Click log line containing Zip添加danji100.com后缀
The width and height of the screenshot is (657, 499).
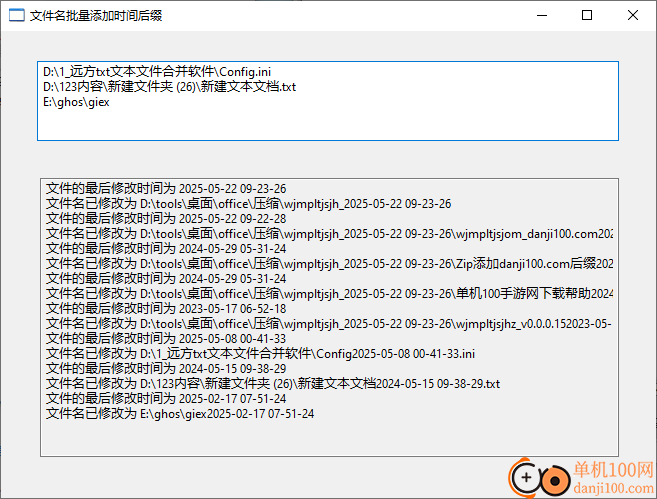[x=329, y=264]
